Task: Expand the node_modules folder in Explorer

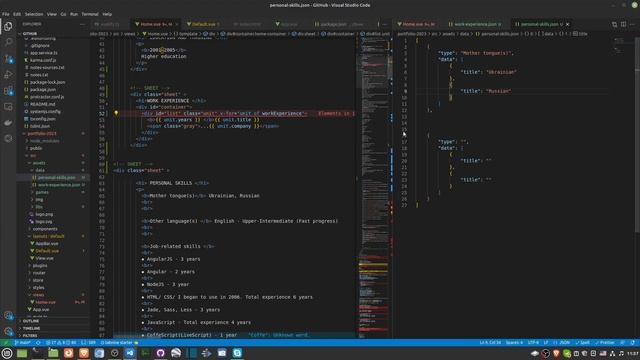Action: [x=44, y=141]
